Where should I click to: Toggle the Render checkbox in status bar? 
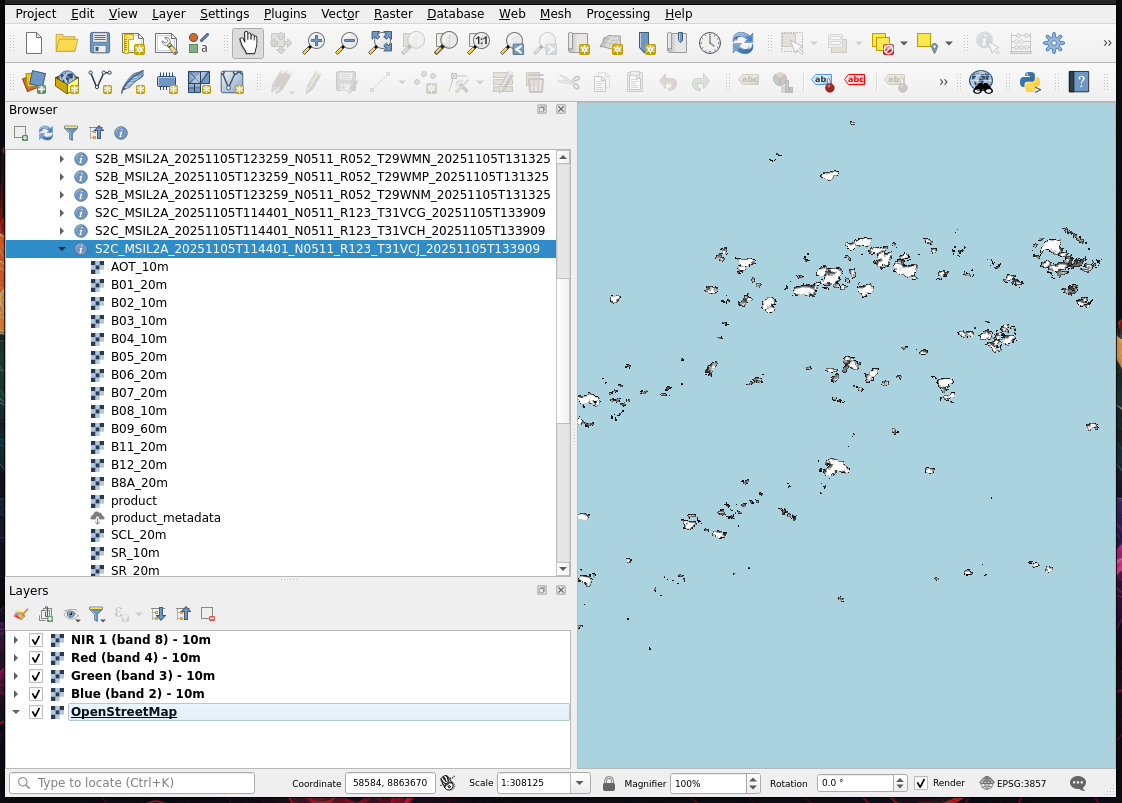coord(921,783)
